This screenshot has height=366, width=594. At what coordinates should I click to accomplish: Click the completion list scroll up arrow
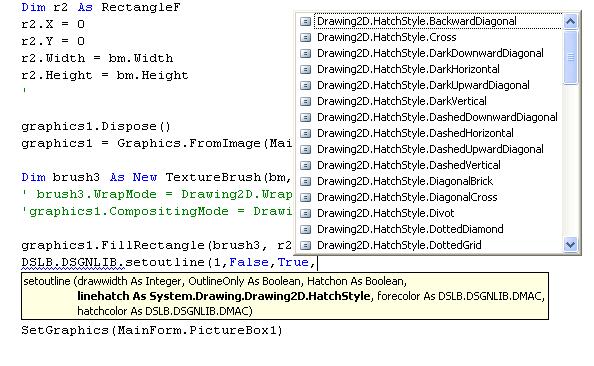tap(570, 21)
